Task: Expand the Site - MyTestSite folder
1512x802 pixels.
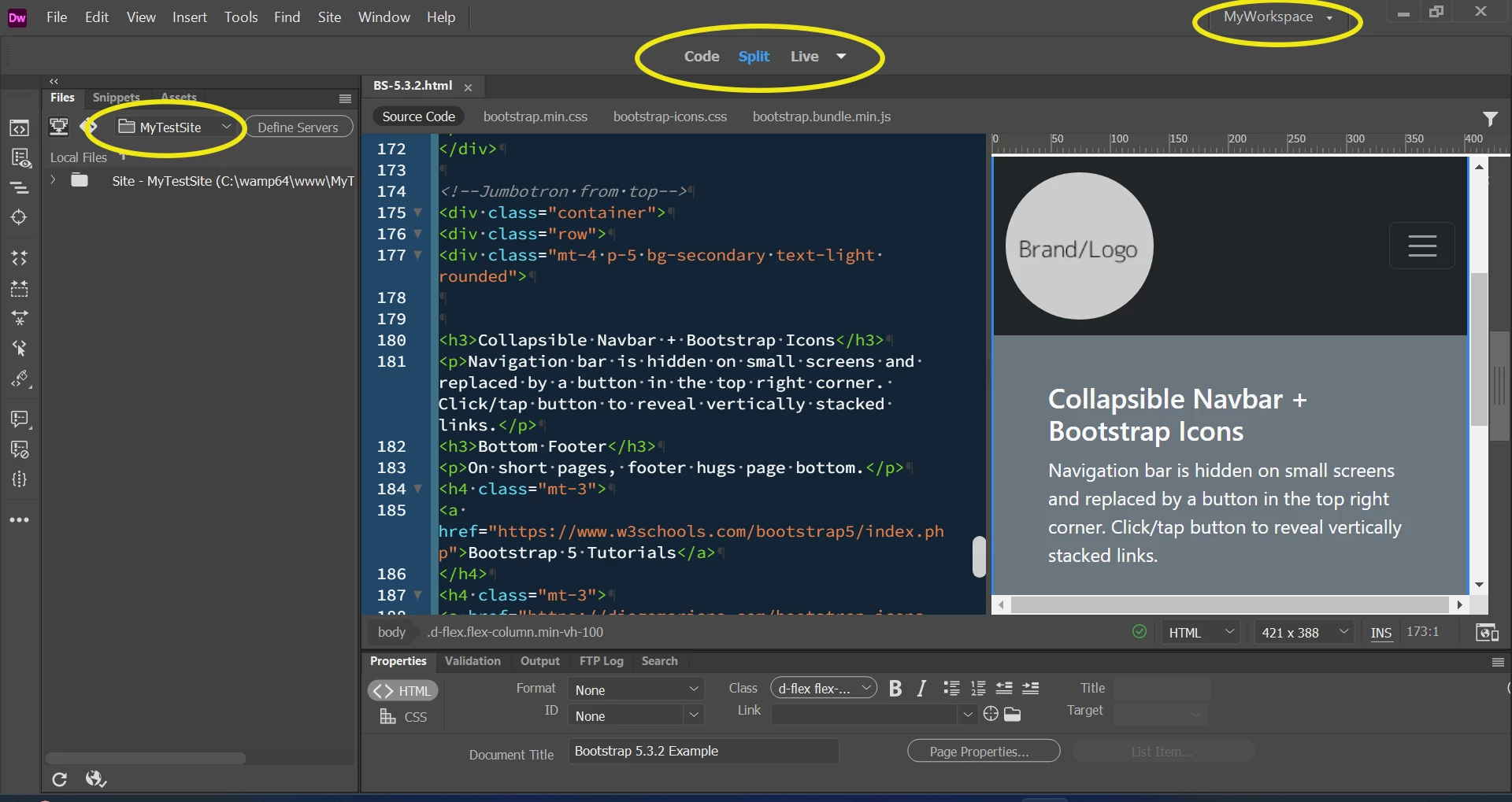Action: (x=53, y=180)
